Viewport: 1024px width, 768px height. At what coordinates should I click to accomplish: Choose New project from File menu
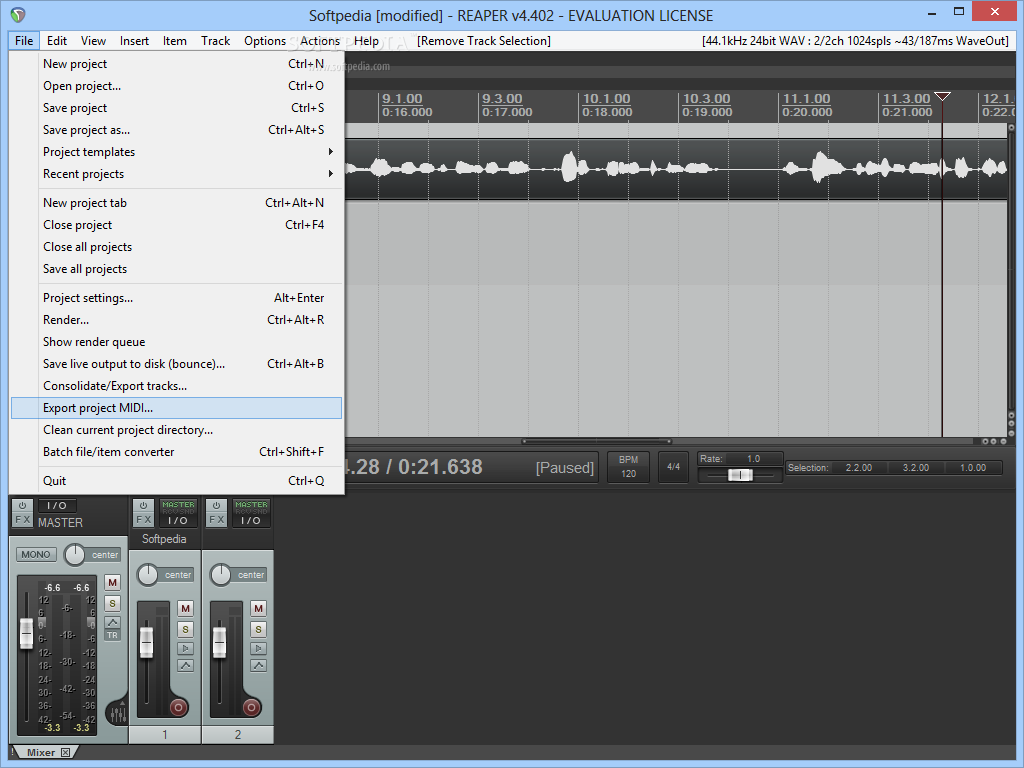click(176, 64)
